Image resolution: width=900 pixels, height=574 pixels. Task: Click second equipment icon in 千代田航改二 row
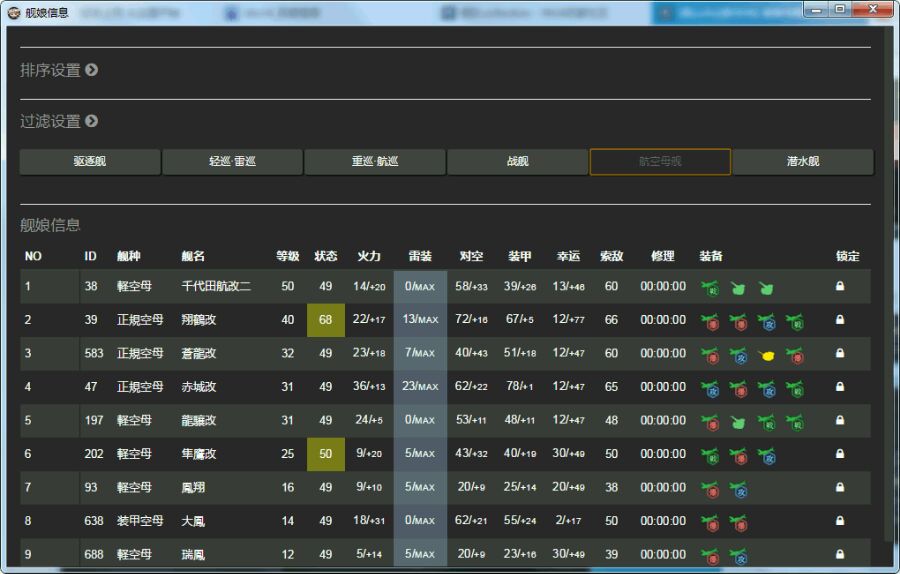coord(738,288)
